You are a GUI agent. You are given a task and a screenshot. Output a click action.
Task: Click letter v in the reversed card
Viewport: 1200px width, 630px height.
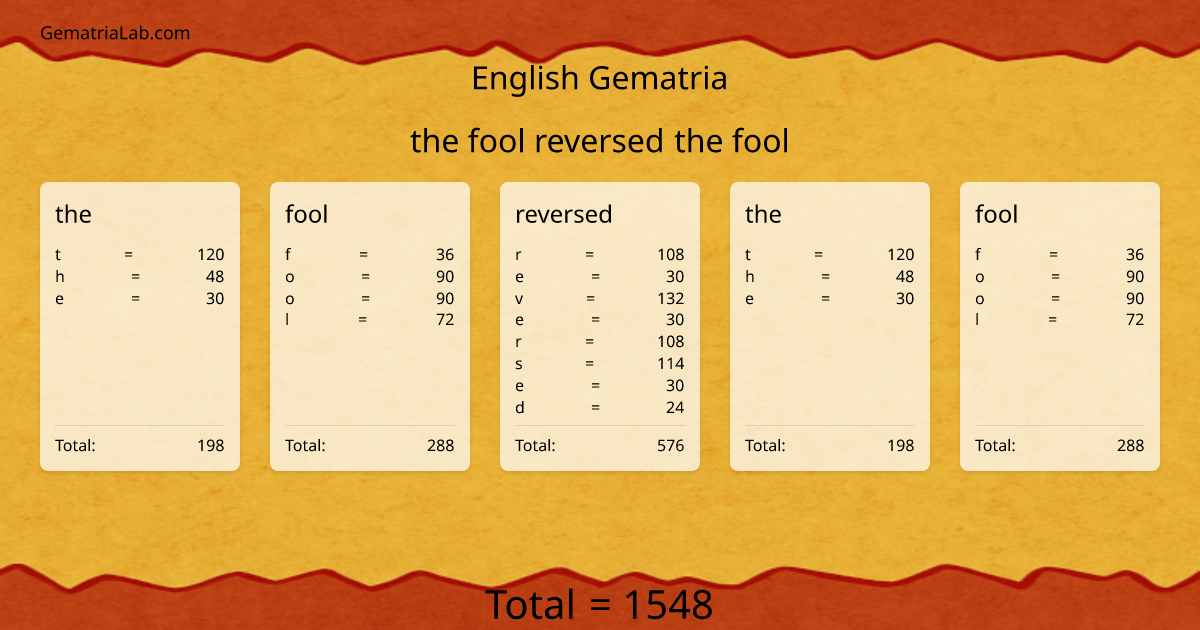pyautogui.click(x=519, y=299)
